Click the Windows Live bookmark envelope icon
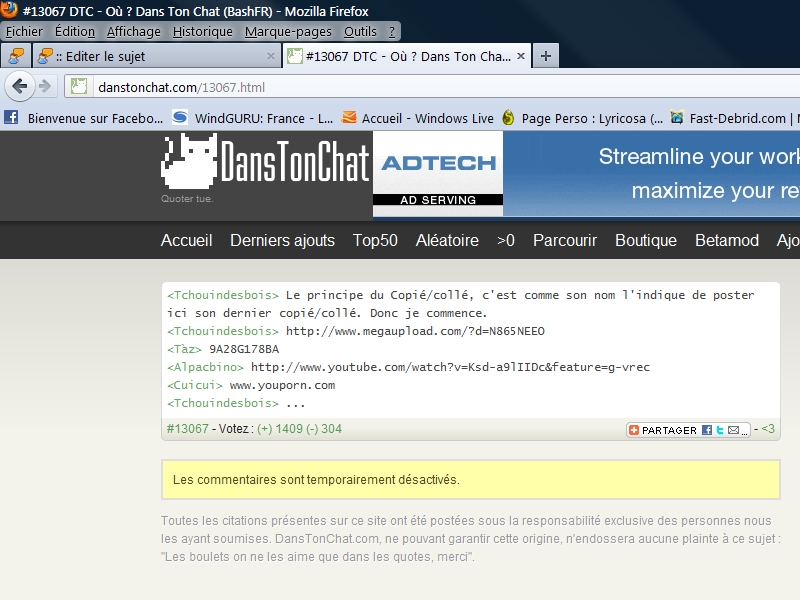Image resolution: width=800 pixels, height=600 pixels. pos(349,117)
